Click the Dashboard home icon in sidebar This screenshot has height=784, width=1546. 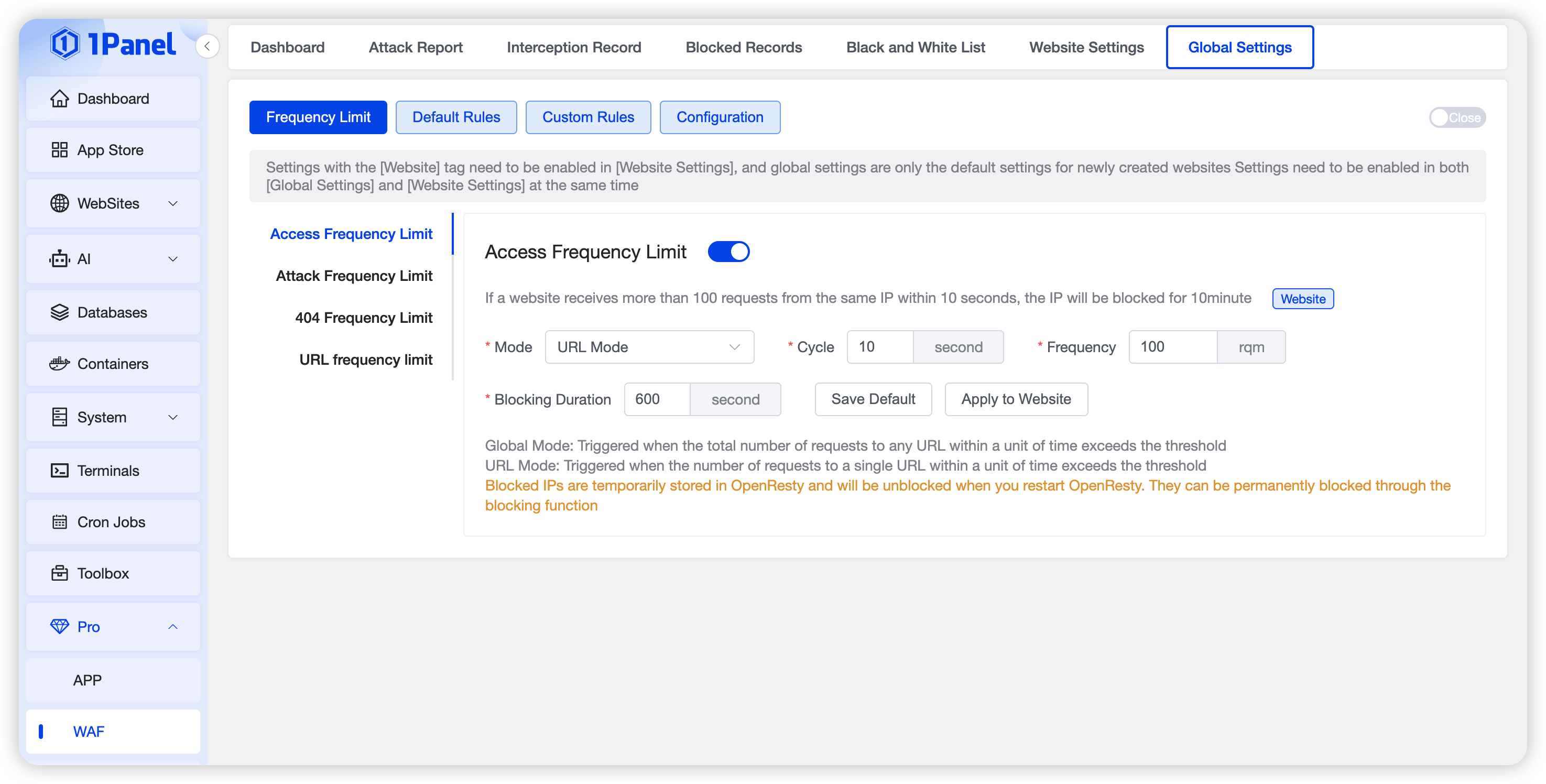pos(59,99)
